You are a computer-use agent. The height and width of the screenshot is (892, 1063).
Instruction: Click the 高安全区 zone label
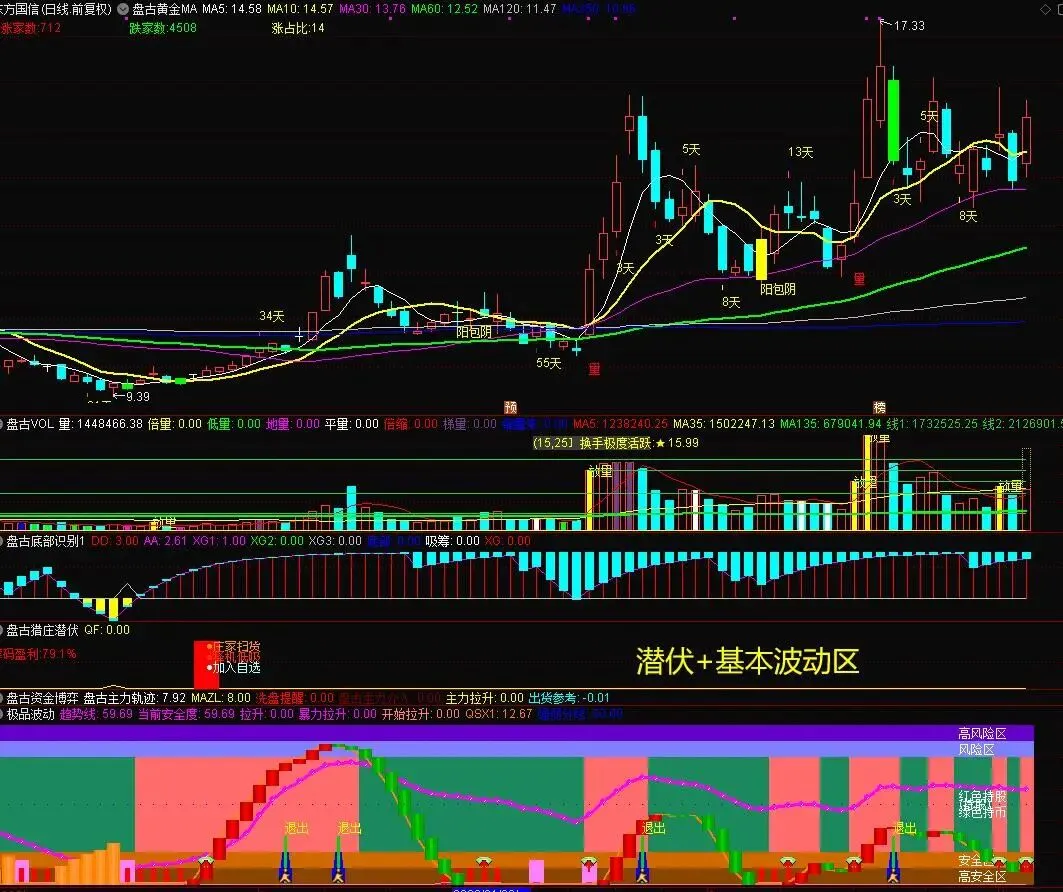click(982, 877)
